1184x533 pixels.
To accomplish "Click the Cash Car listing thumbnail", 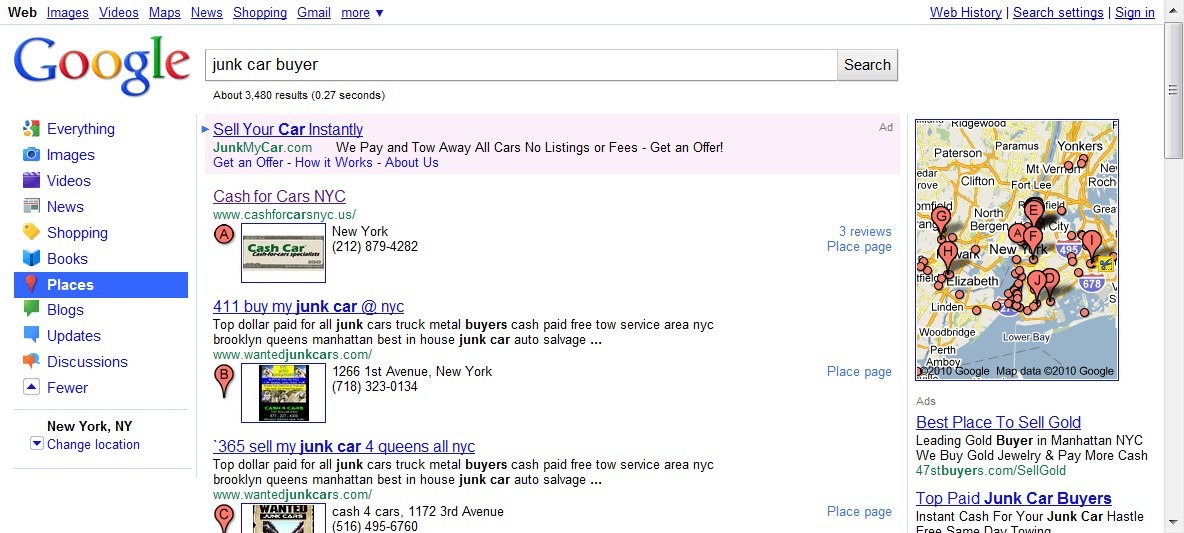I will 283,253.
